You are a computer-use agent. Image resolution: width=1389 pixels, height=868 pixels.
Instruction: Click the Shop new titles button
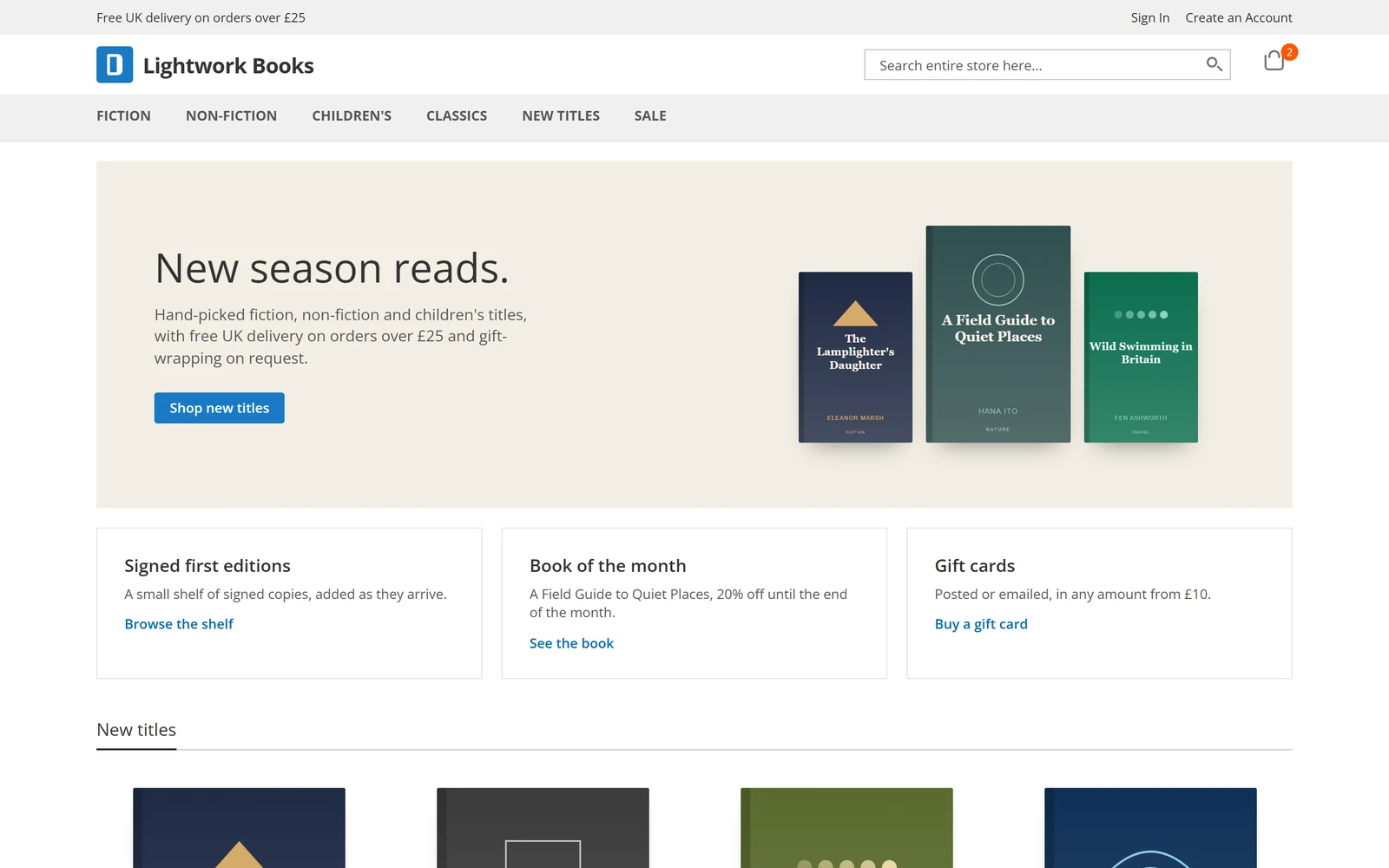coord(220,408)
